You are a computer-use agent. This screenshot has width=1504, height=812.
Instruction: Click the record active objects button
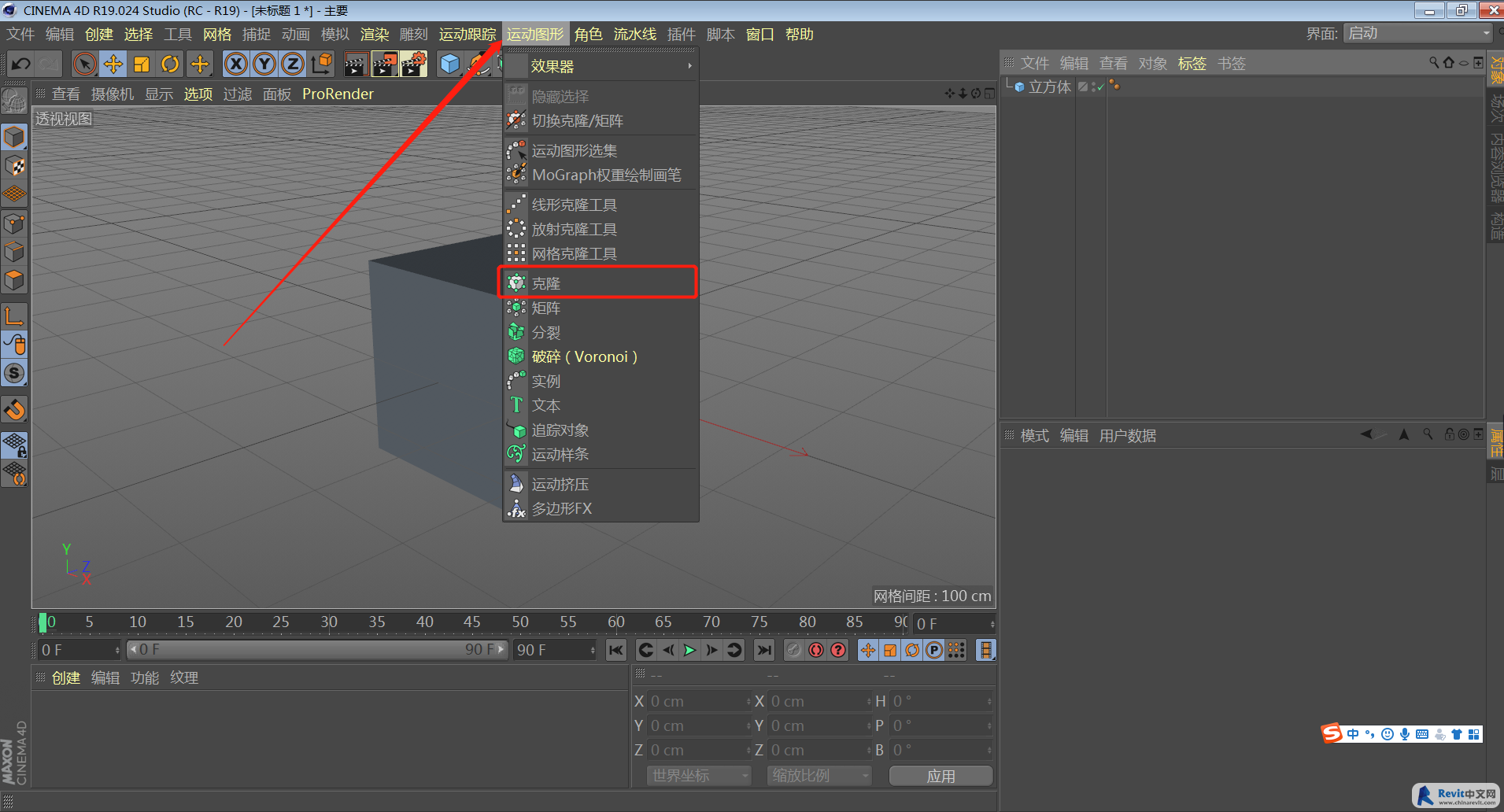(x=793, y=650)
